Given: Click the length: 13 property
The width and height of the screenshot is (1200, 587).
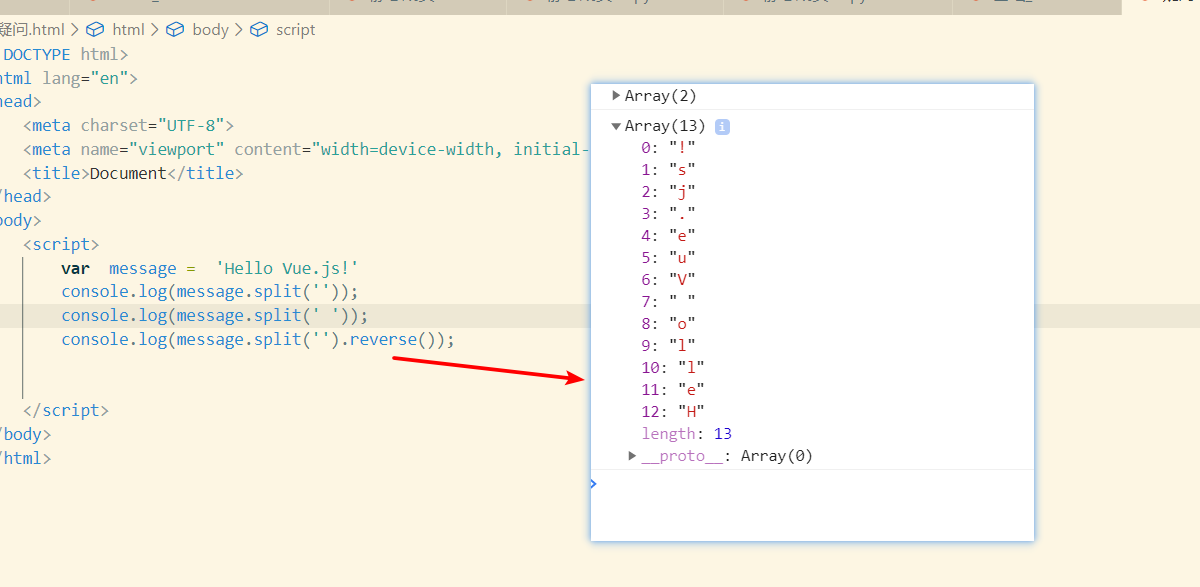Looking at the screenshot, I should click(x=687, y=434).
